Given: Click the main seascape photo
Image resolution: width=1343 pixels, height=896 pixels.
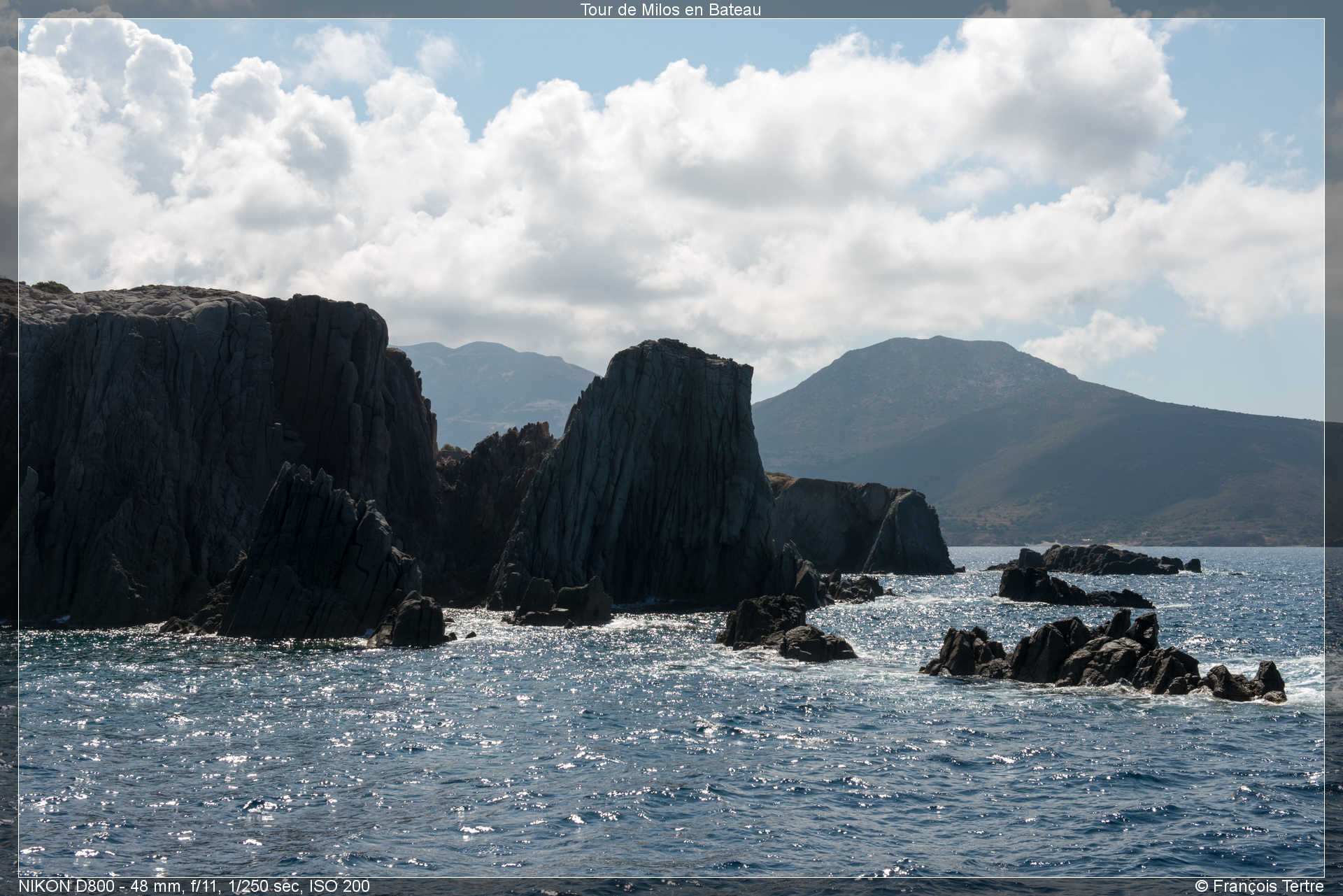Looking at the screenshot, I should [671, 448].
